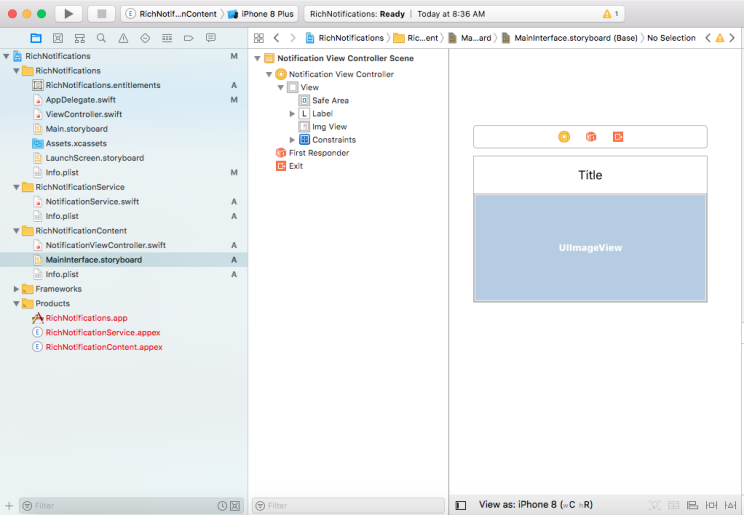Collapse Notification View Controller Scene

pos(257,58)
